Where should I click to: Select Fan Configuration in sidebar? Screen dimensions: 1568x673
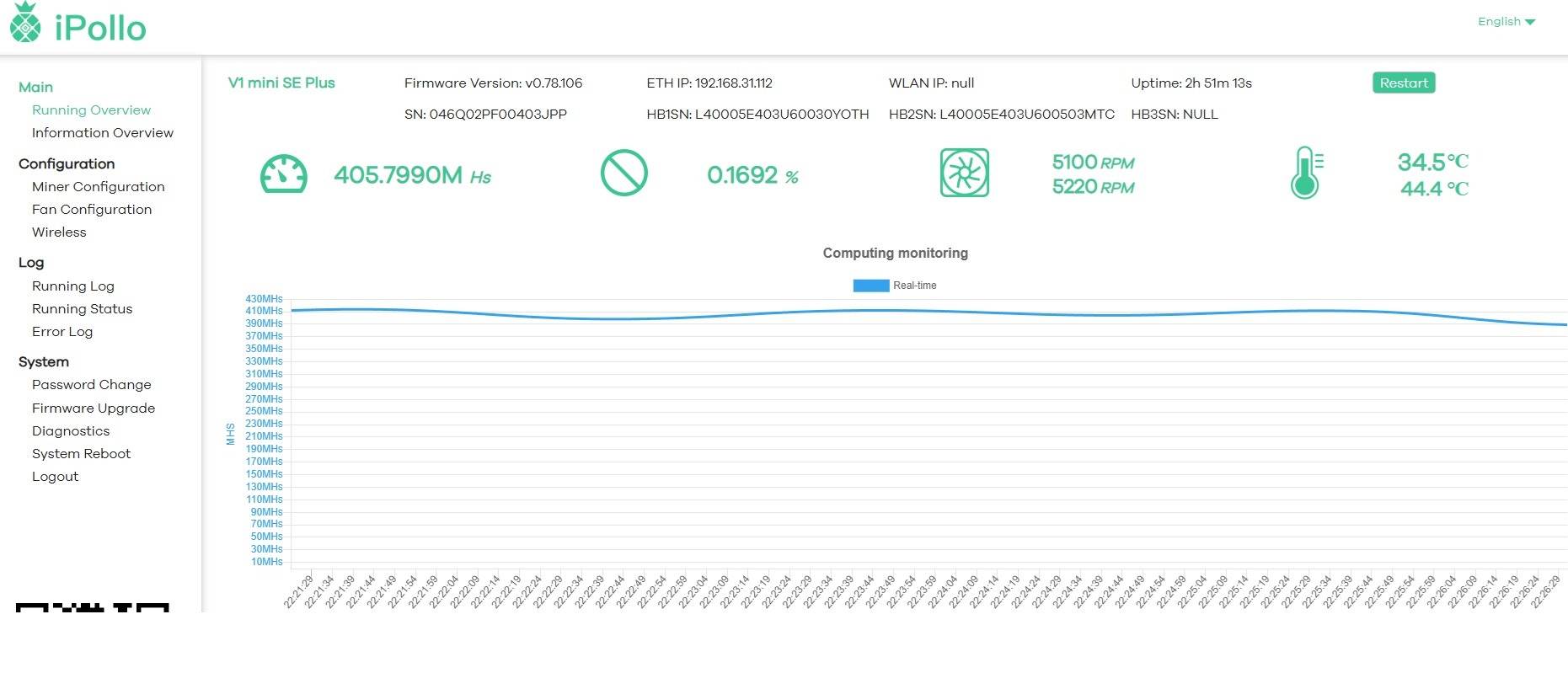pos(92,210)
